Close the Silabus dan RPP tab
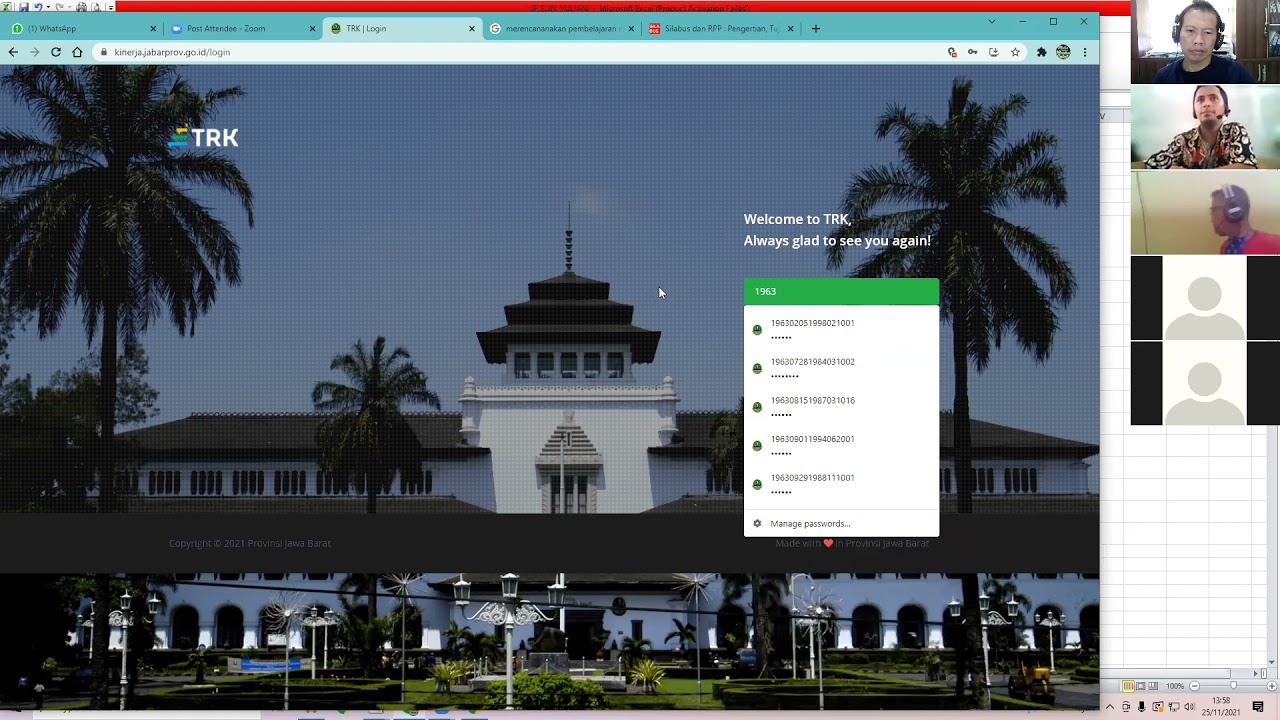 (x=790, y=29)
